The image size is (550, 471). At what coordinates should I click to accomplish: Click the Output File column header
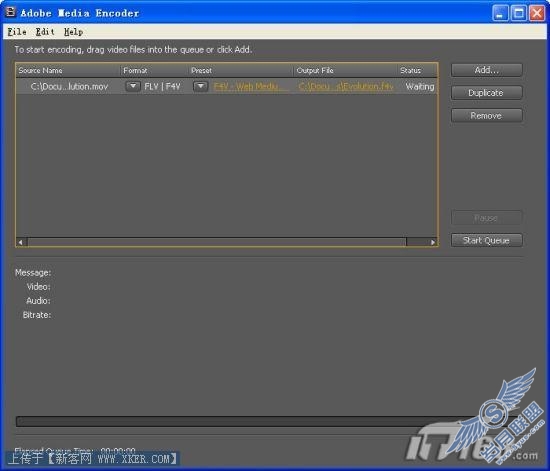point(346,70)
